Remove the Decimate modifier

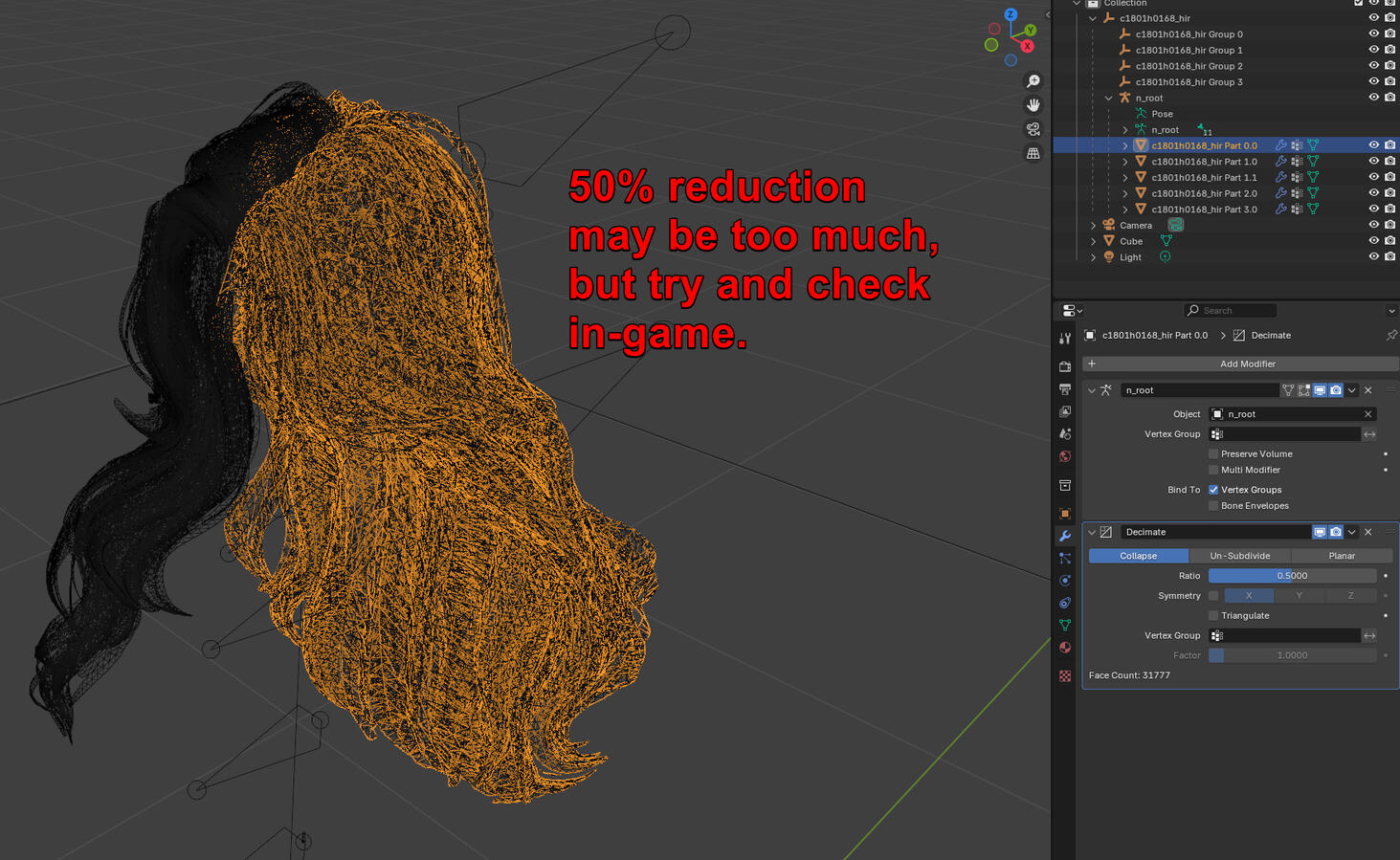(x=1367, y=533)
